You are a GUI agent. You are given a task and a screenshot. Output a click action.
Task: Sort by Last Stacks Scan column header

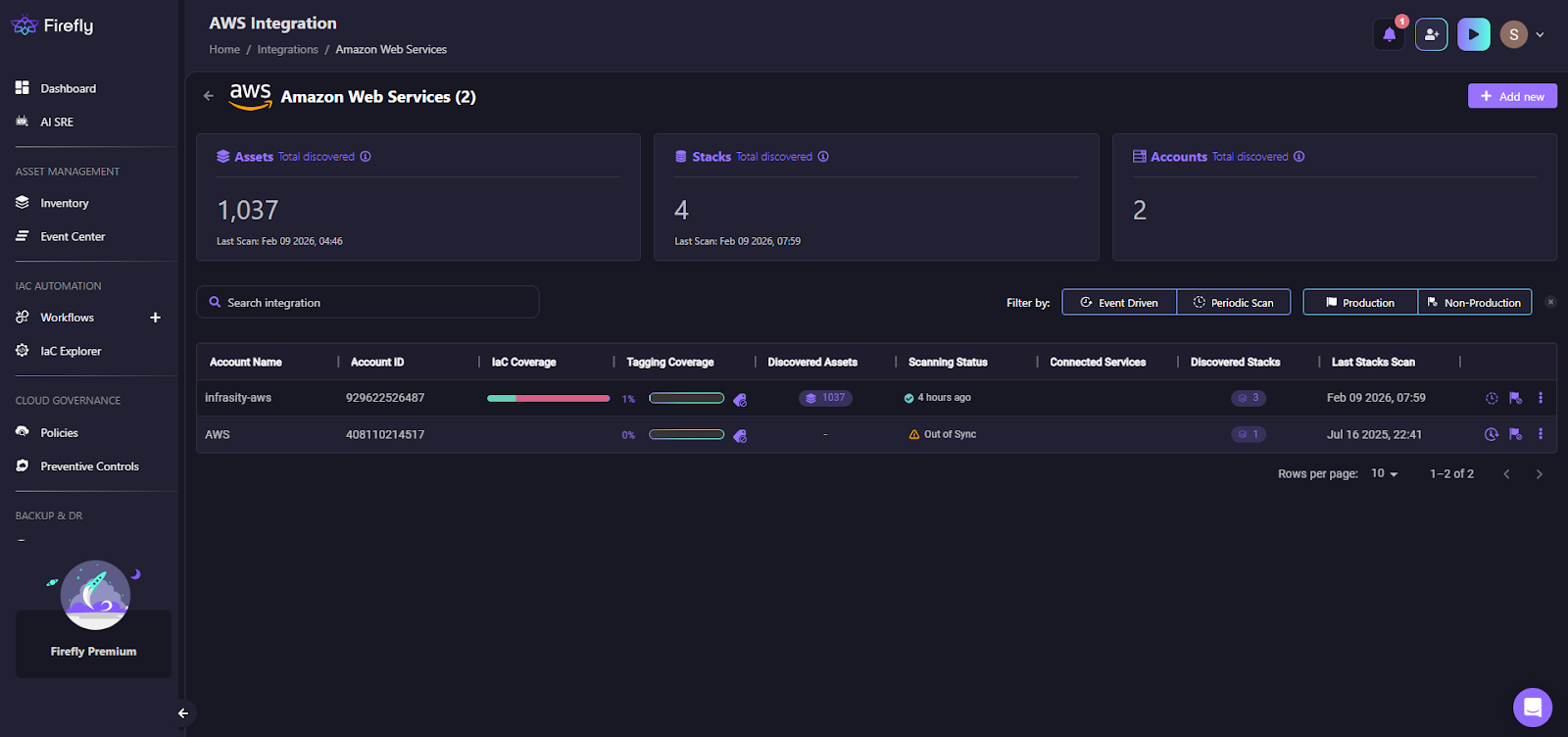[1373, 363]
